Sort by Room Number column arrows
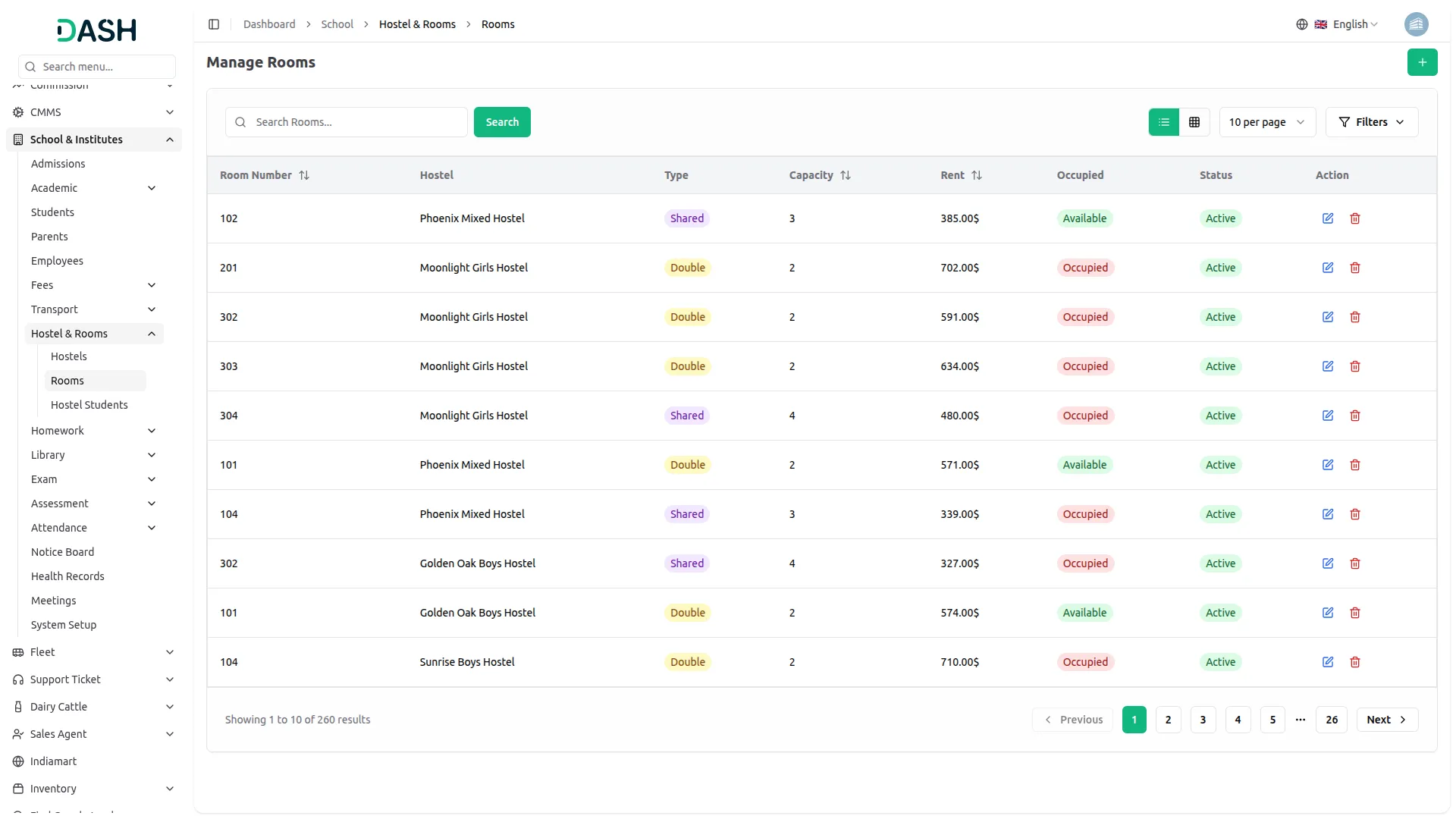The width and height of the screenshot is (1456, 819). click(x=304, y=175)
